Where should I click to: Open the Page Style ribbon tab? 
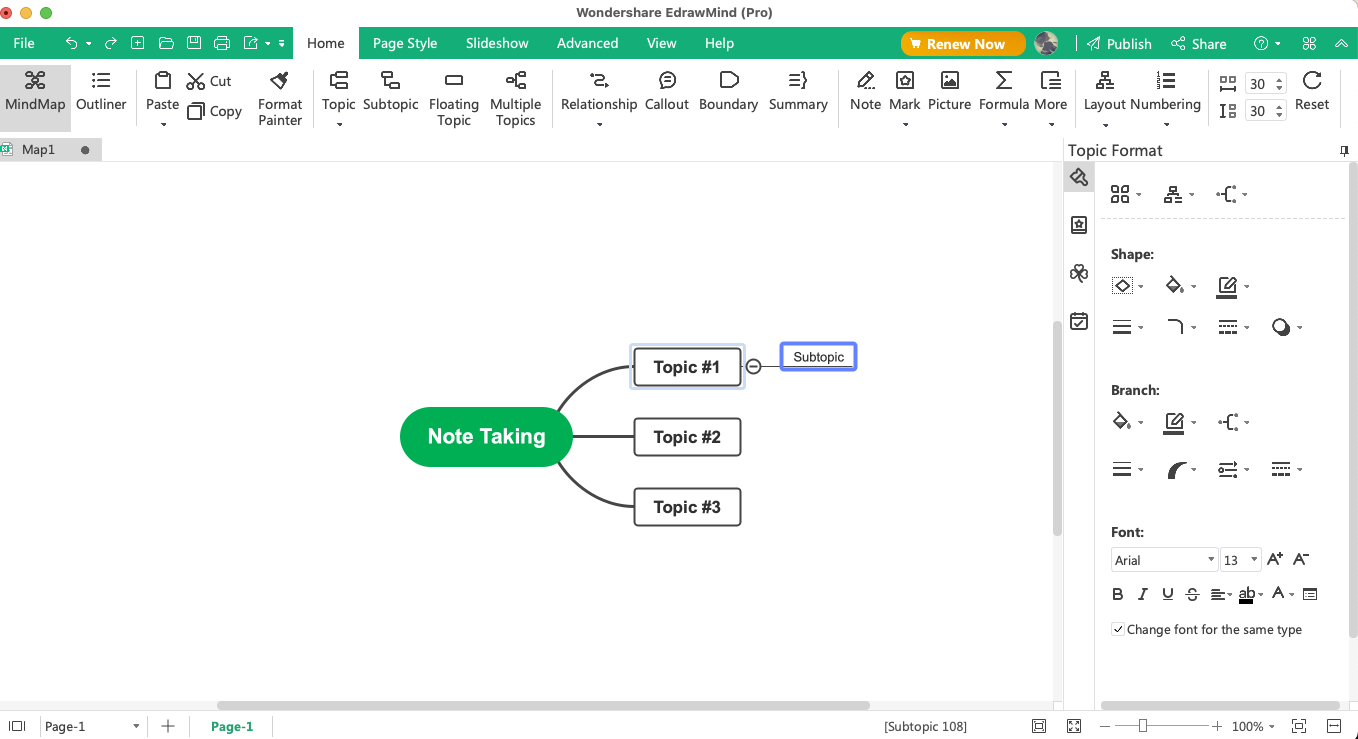tap(405, 43)
